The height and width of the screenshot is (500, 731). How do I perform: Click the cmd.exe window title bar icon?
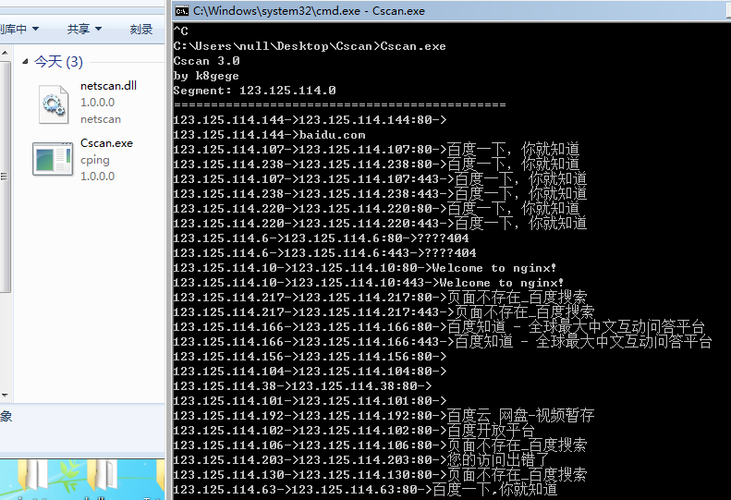click(x=182, y=11)
